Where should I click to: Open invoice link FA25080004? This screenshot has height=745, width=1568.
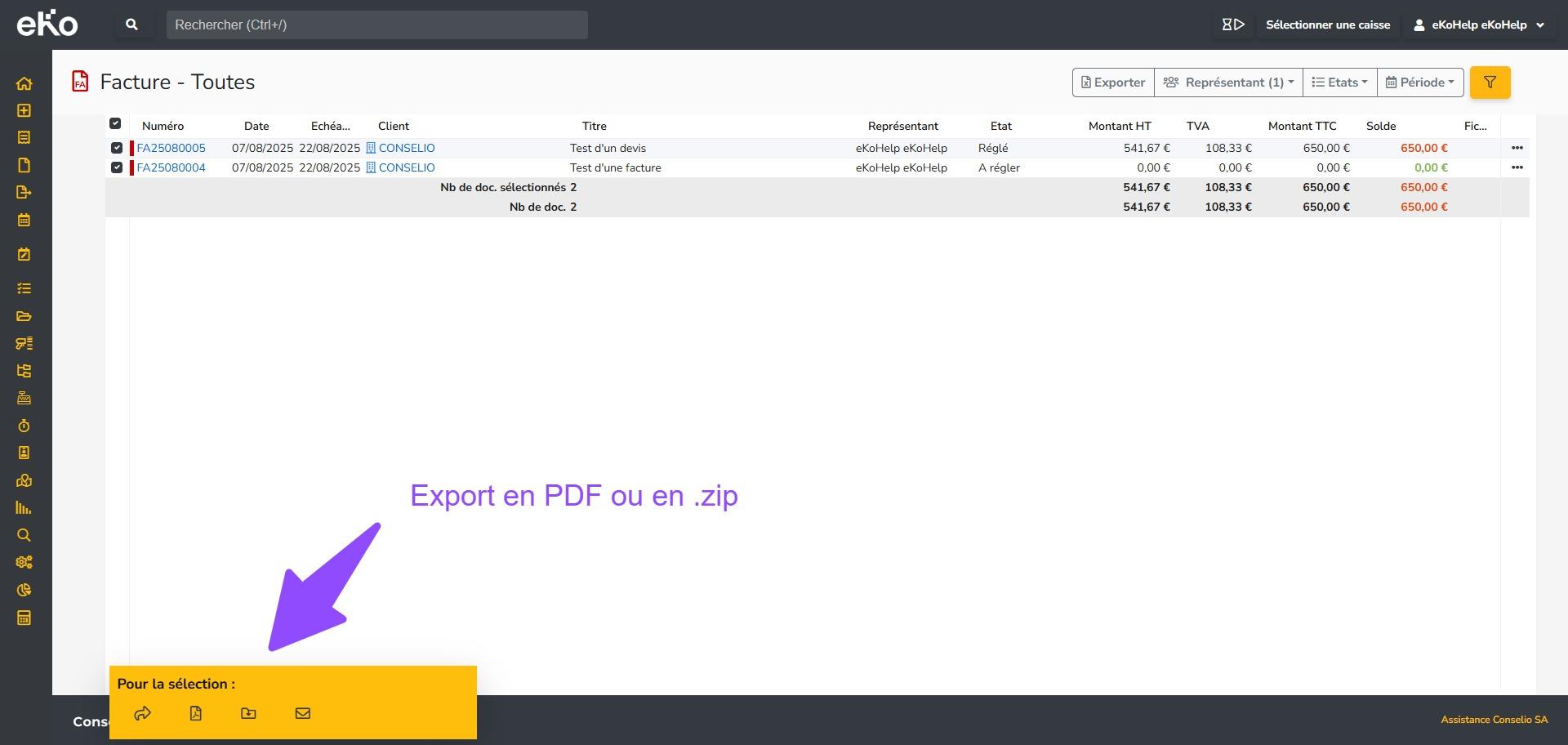point(171,167)
